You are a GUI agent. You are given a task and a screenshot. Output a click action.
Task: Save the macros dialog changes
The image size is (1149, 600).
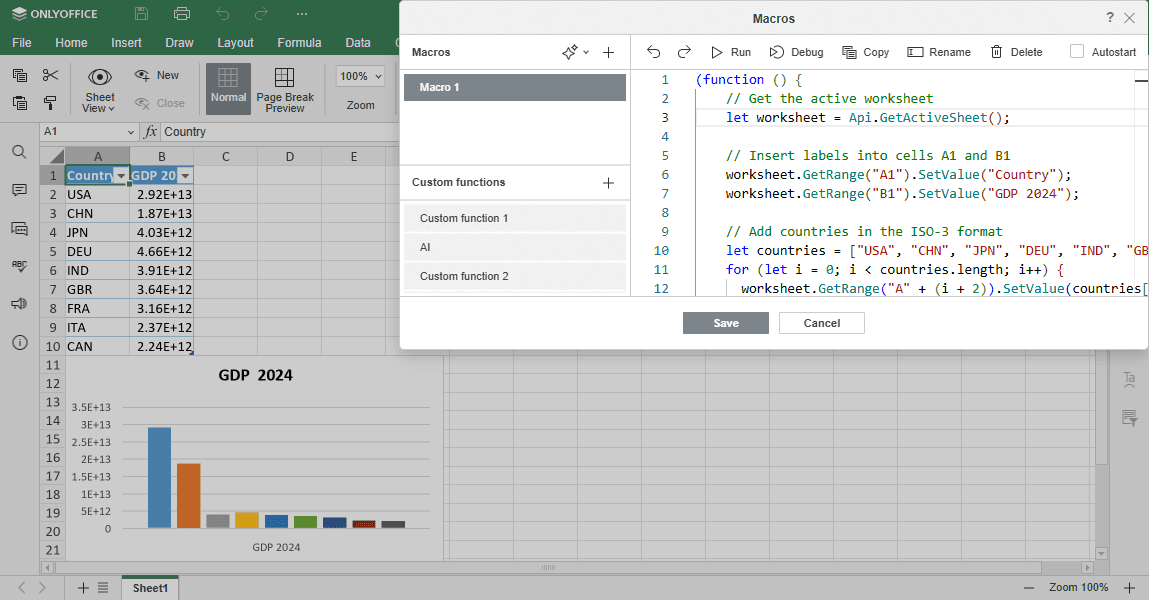725,323
